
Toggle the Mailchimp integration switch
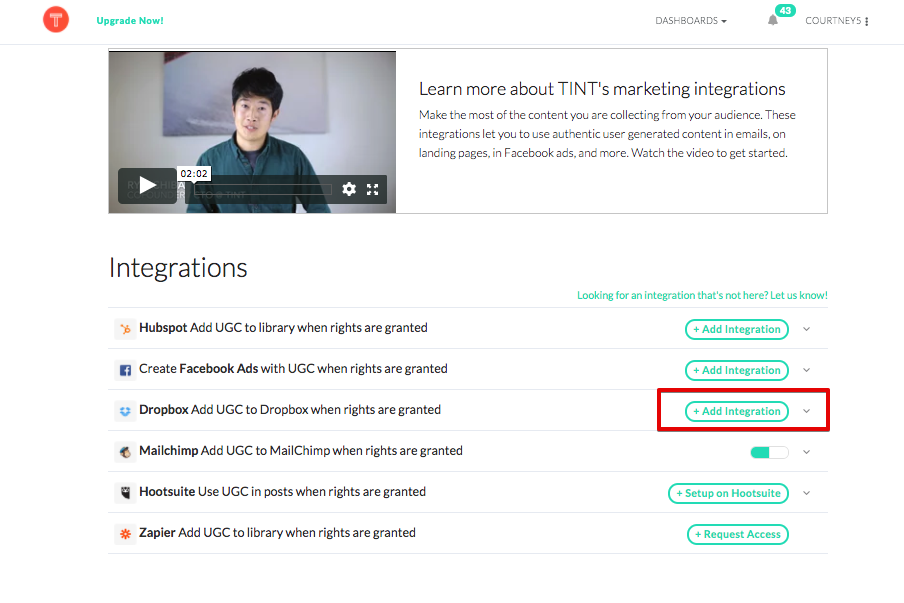click(769, 453)
